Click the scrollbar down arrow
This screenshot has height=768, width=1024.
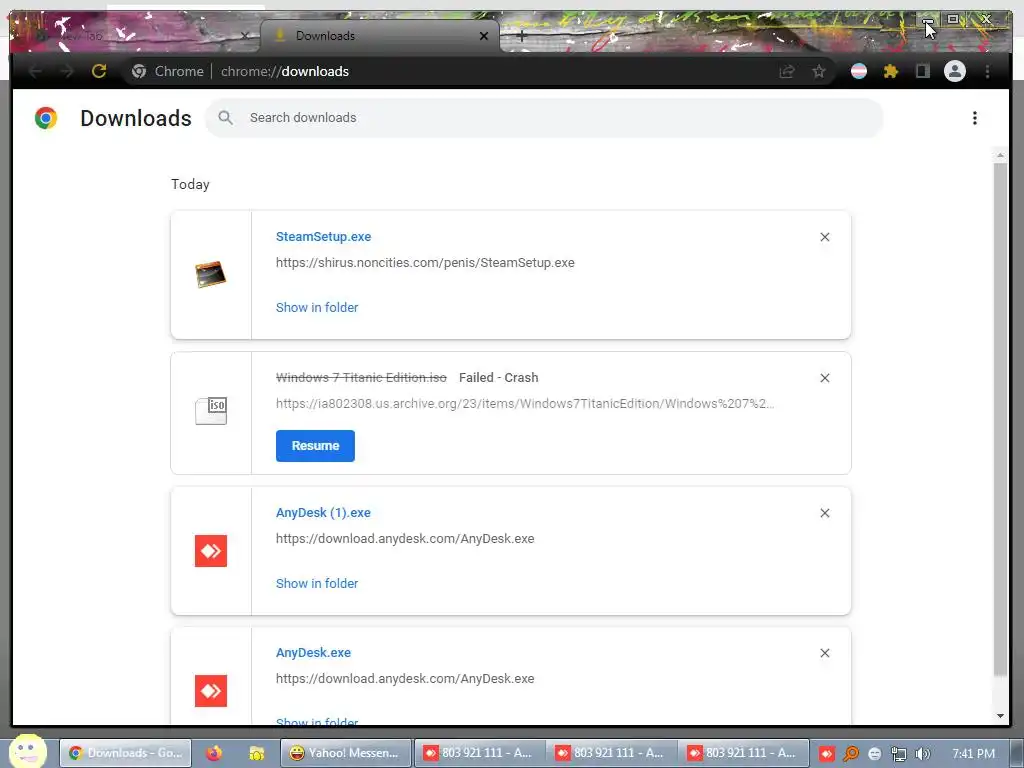1000,716
